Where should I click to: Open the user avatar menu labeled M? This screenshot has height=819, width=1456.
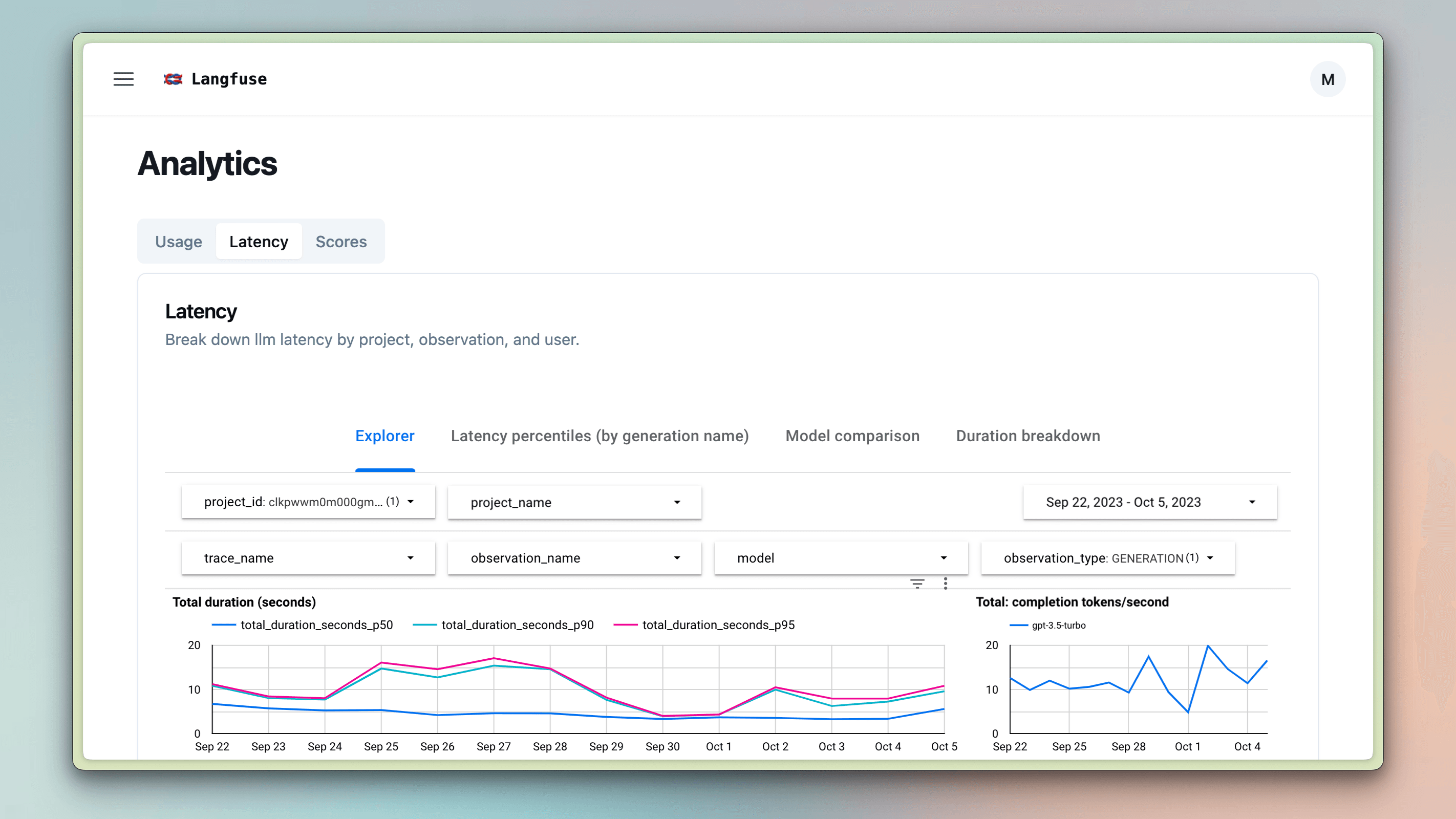pos(1327,79)
